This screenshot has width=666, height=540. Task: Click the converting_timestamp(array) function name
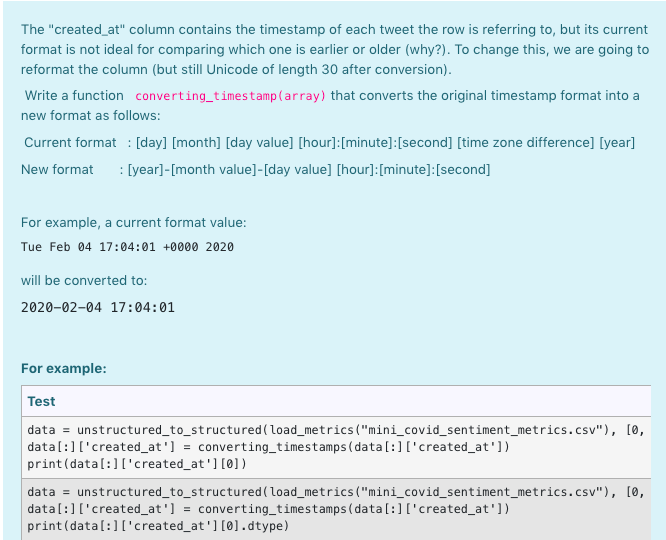click(230, 96)
